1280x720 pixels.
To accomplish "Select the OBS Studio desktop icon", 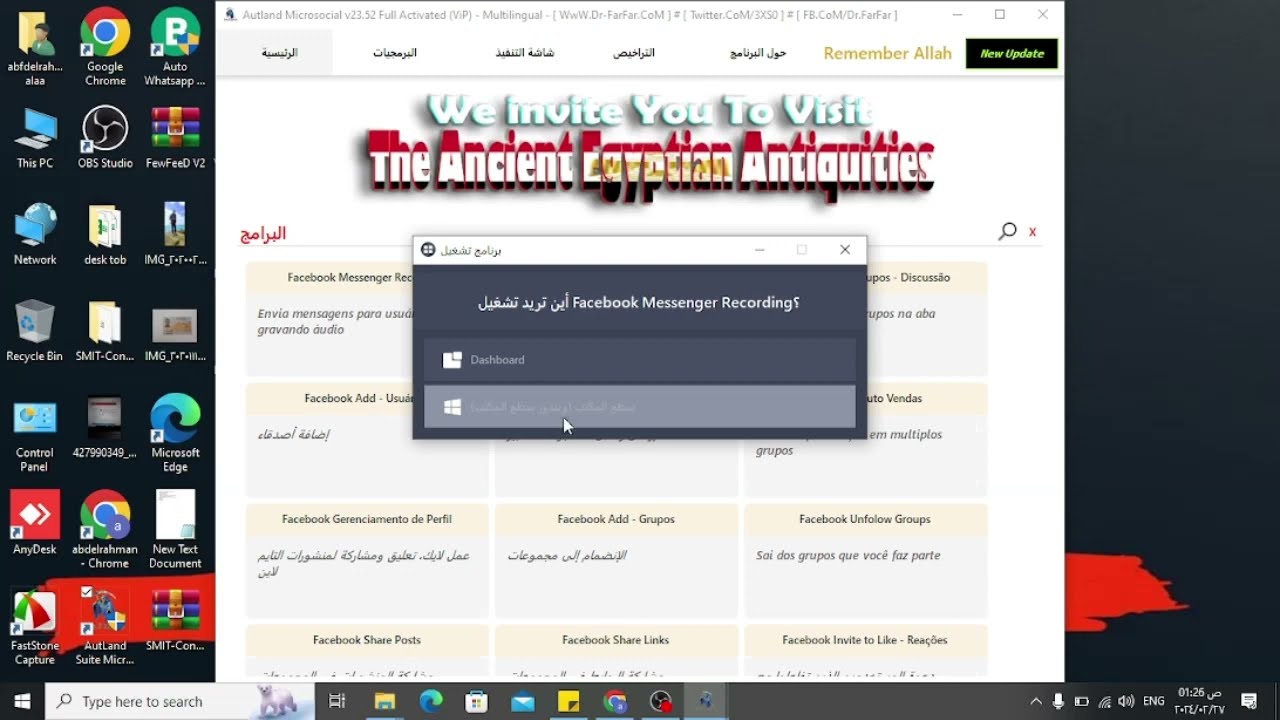I will [x=105, y=138].
